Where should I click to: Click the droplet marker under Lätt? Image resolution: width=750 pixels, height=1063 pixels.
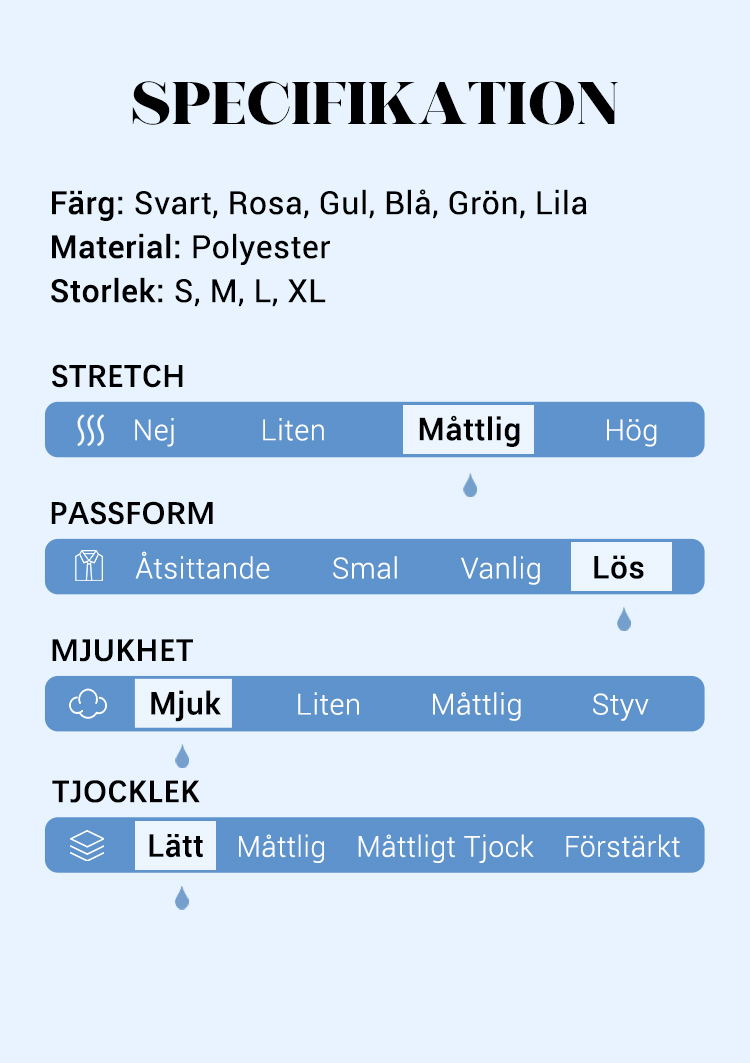[x=182, y=898]
